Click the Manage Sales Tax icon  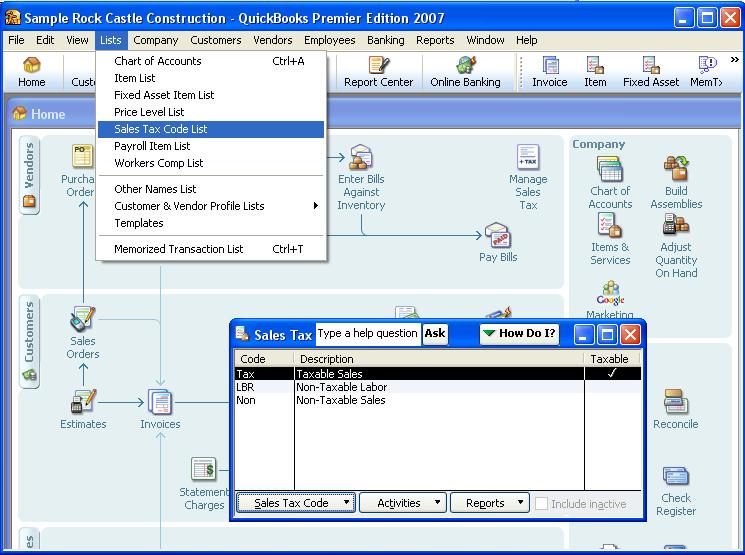(x=528, y=177)
